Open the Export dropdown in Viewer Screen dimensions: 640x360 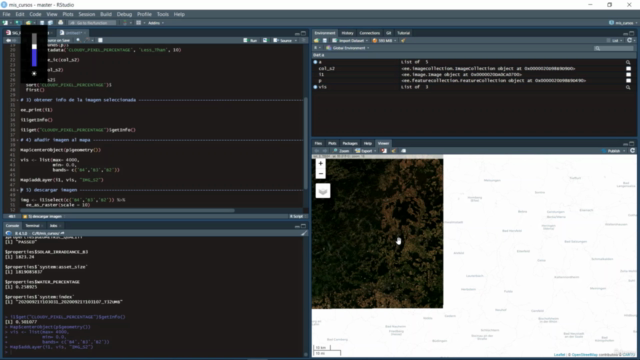click(x=366, y=151)
